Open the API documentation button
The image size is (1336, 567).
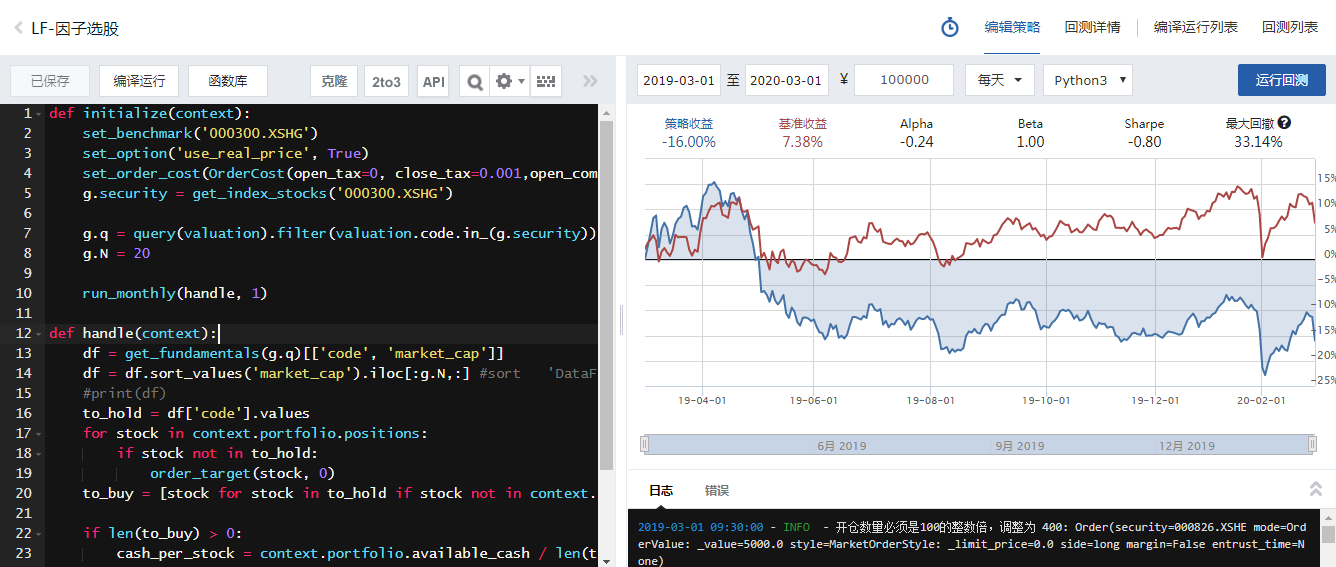click(434, 81)
